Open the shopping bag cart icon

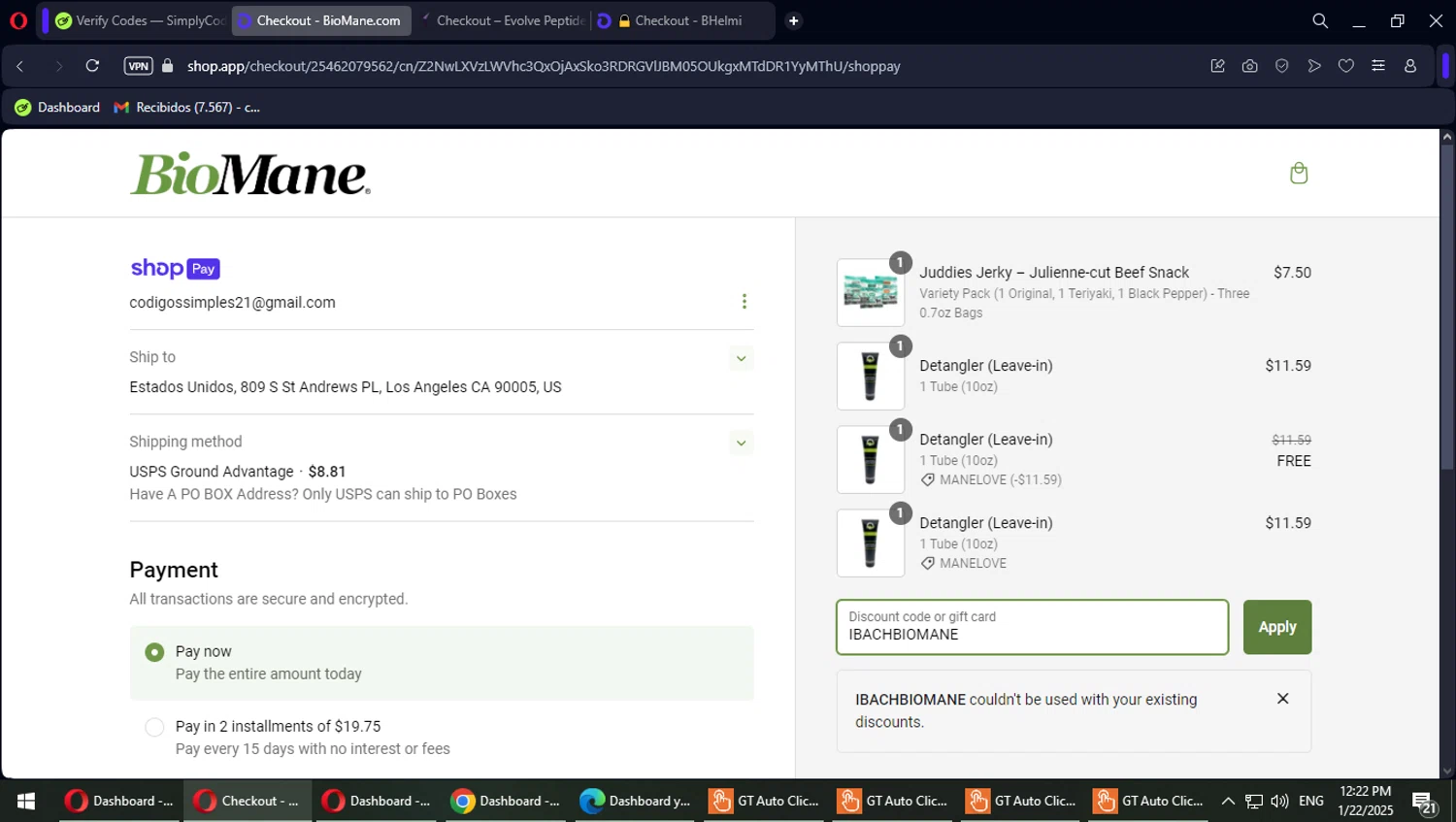point(1299,173)
